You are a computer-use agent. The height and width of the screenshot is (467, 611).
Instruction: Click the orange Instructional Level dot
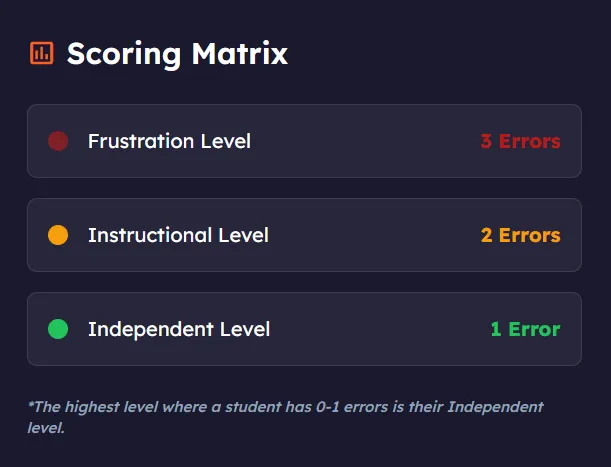58,235
